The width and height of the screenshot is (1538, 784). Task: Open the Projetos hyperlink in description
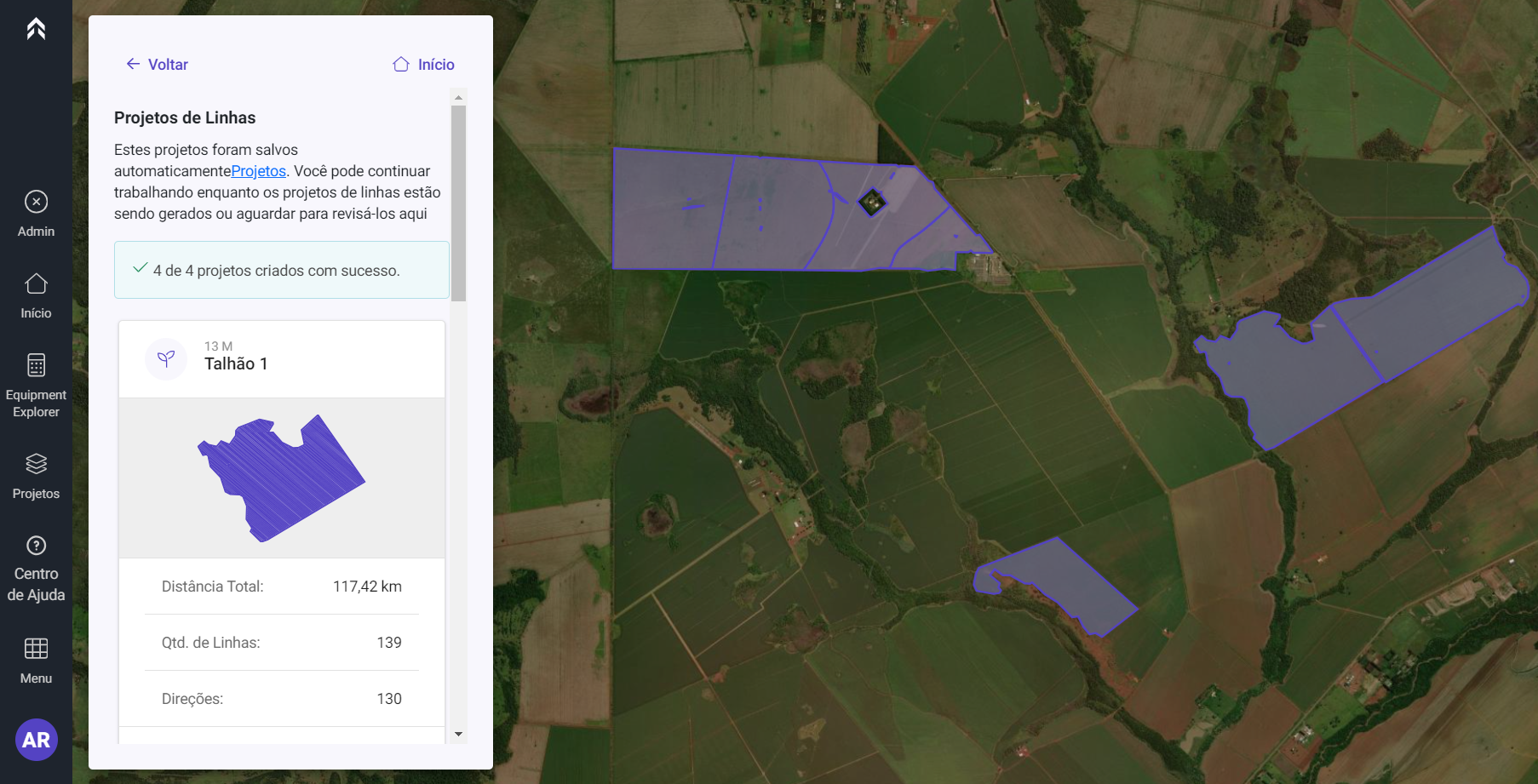258,171
